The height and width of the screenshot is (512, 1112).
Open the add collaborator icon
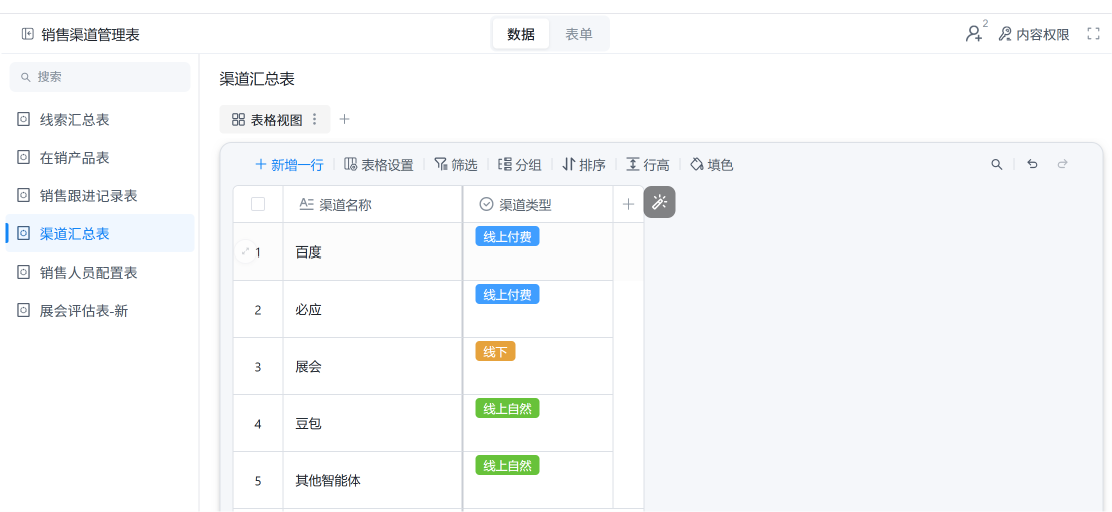(x=975, y=33)
